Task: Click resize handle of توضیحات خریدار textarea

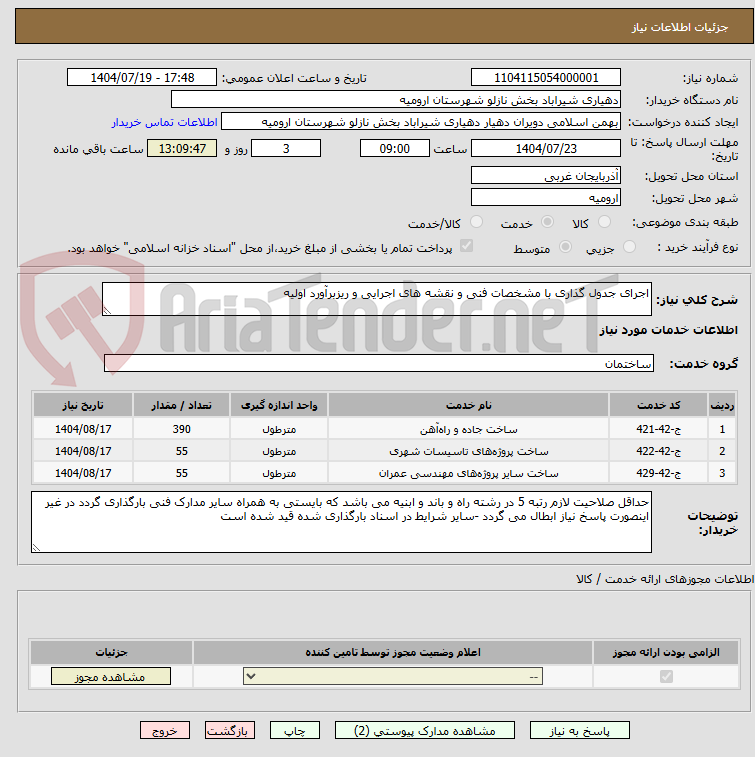Action: pyautogui.click(x=36, y=547)
